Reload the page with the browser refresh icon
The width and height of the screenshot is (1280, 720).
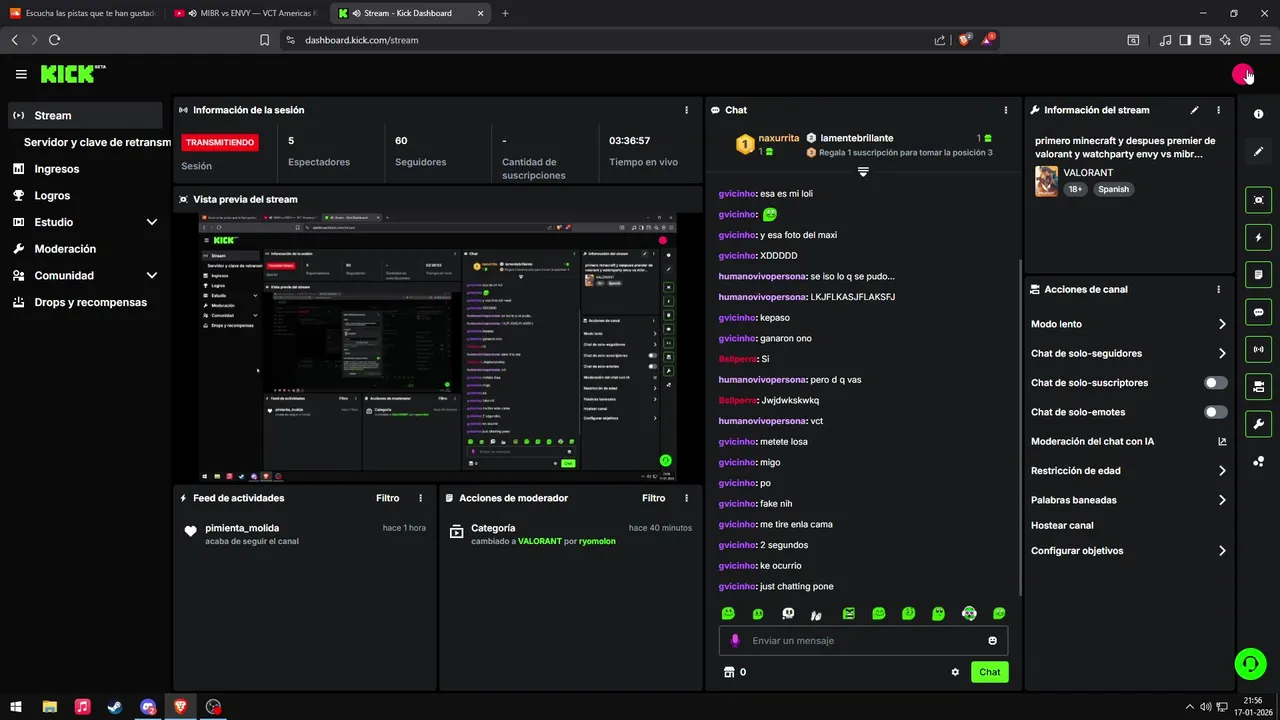point(54,40)
